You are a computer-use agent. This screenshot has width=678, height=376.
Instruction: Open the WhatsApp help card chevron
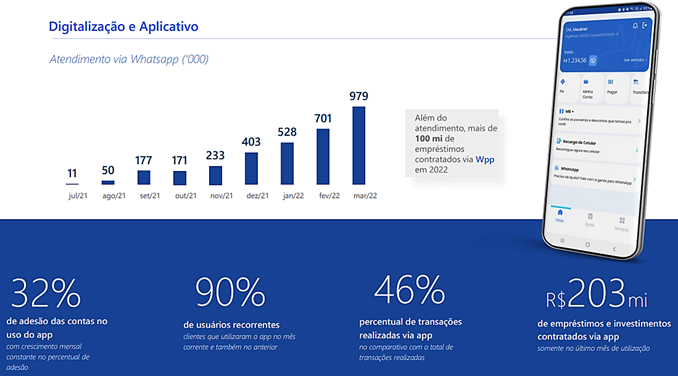pos(635,179)
